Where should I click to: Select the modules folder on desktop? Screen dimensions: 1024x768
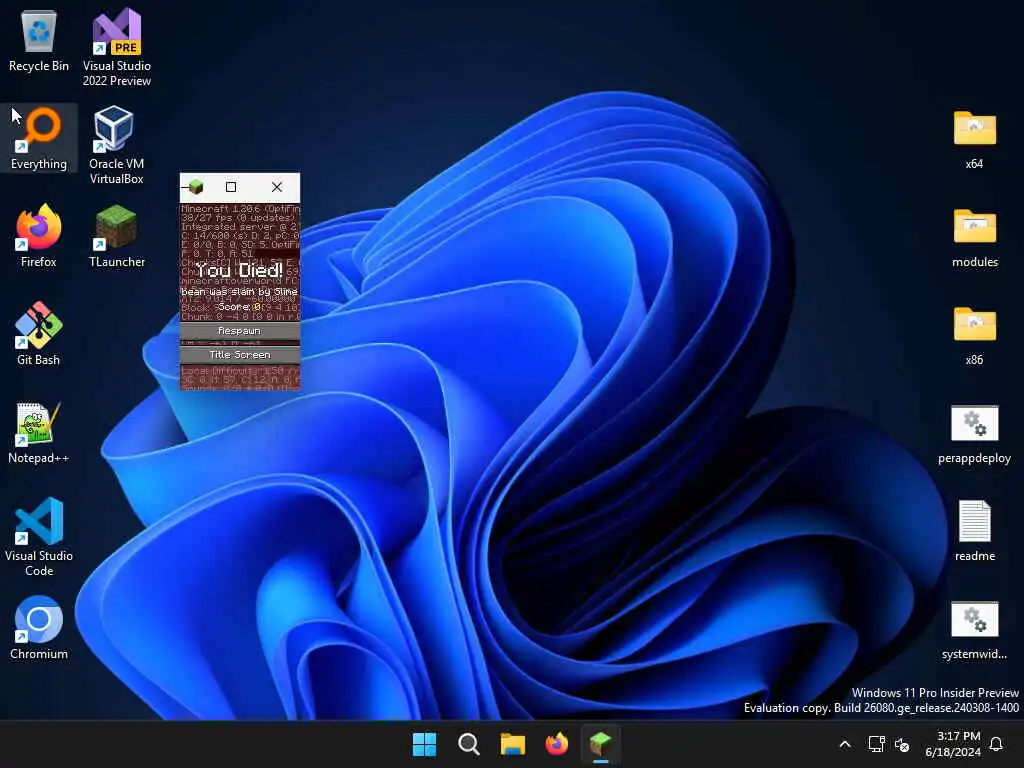click(x=974, y=236)
